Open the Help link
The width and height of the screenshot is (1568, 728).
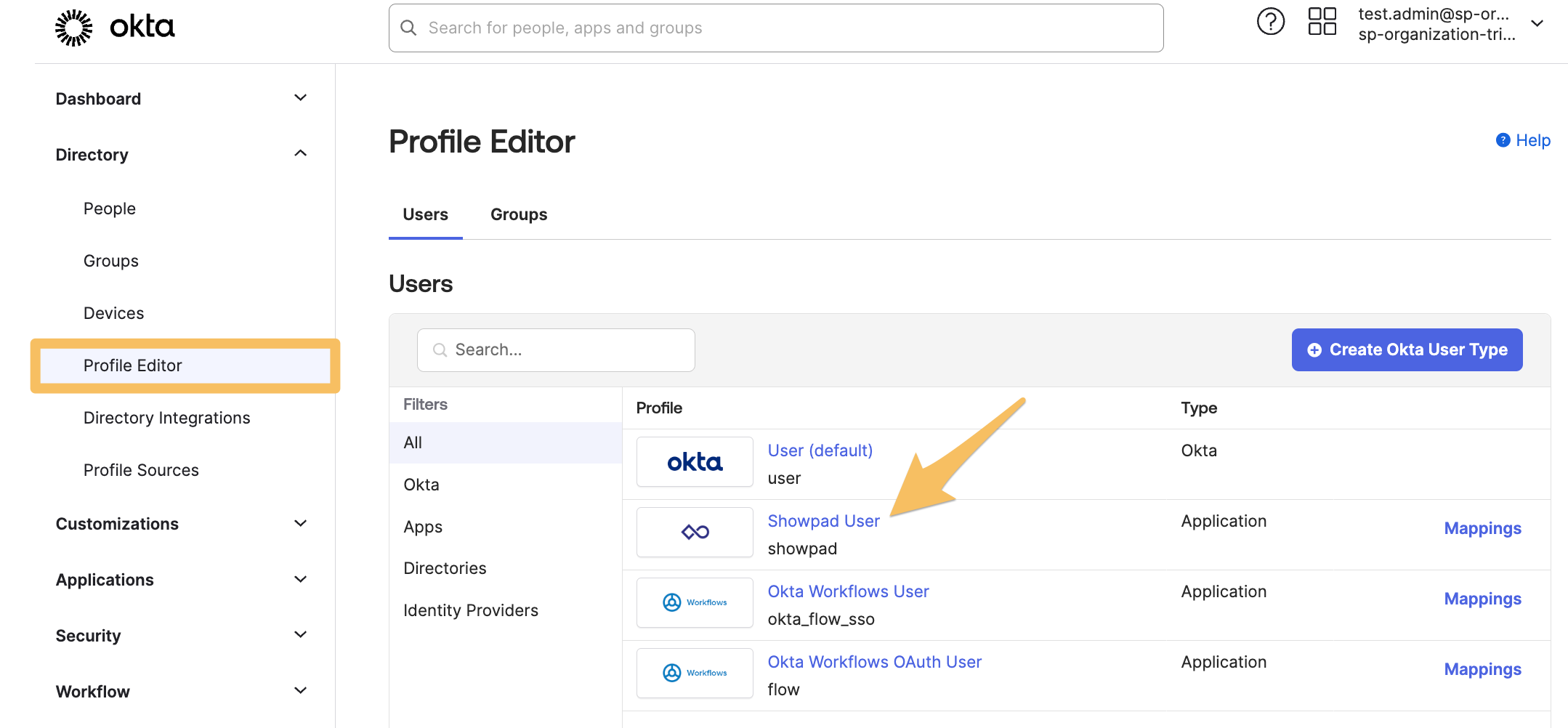pos(1533,140)
